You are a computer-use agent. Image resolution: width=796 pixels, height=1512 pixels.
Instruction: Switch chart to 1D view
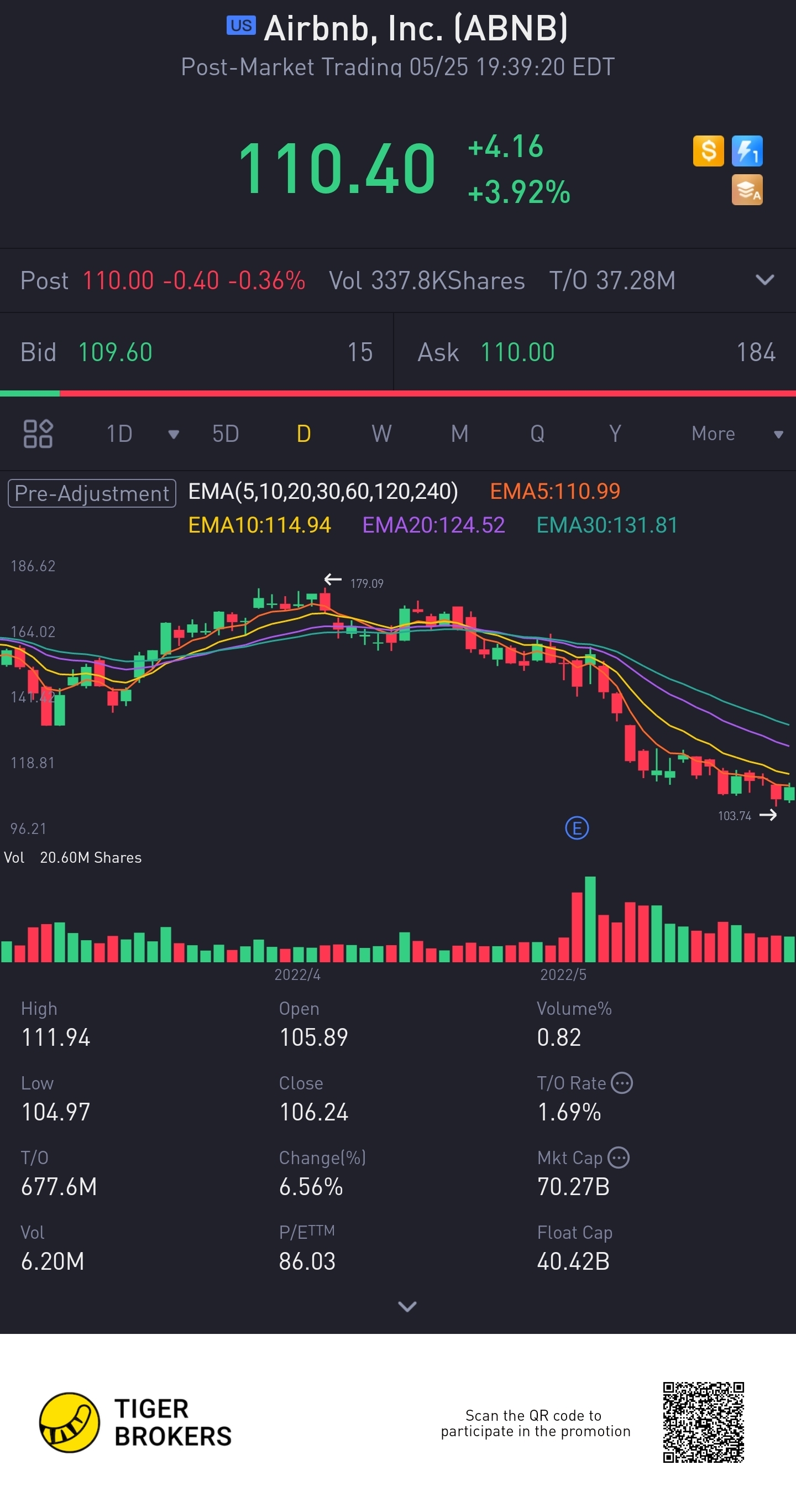tap(119, 434)
